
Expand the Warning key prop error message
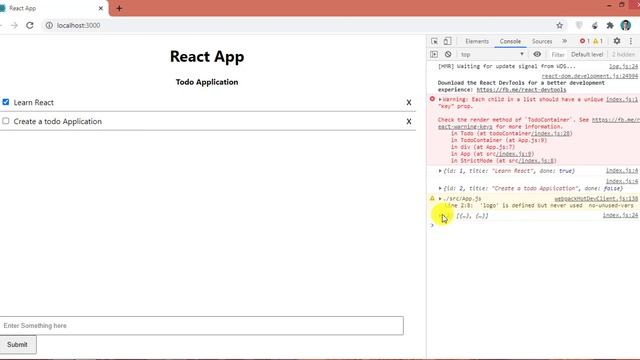pyautogui.click(x=440, y=99)
